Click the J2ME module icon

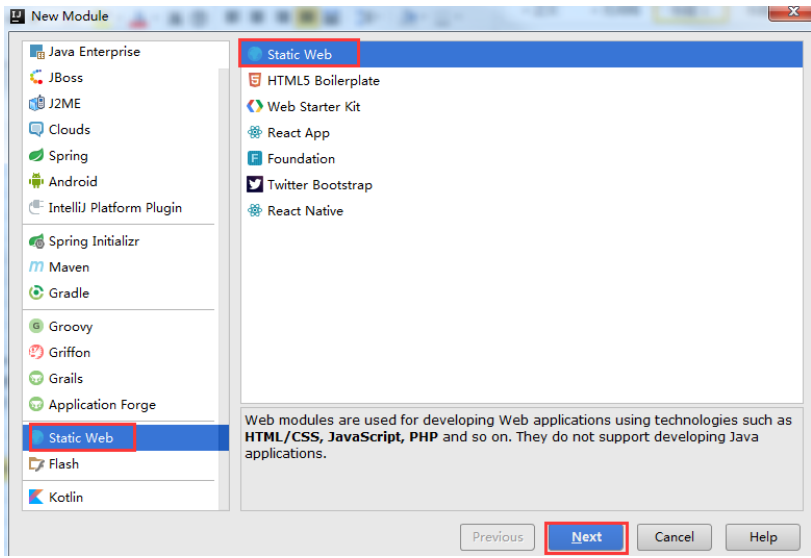click(x=36, y=103)
